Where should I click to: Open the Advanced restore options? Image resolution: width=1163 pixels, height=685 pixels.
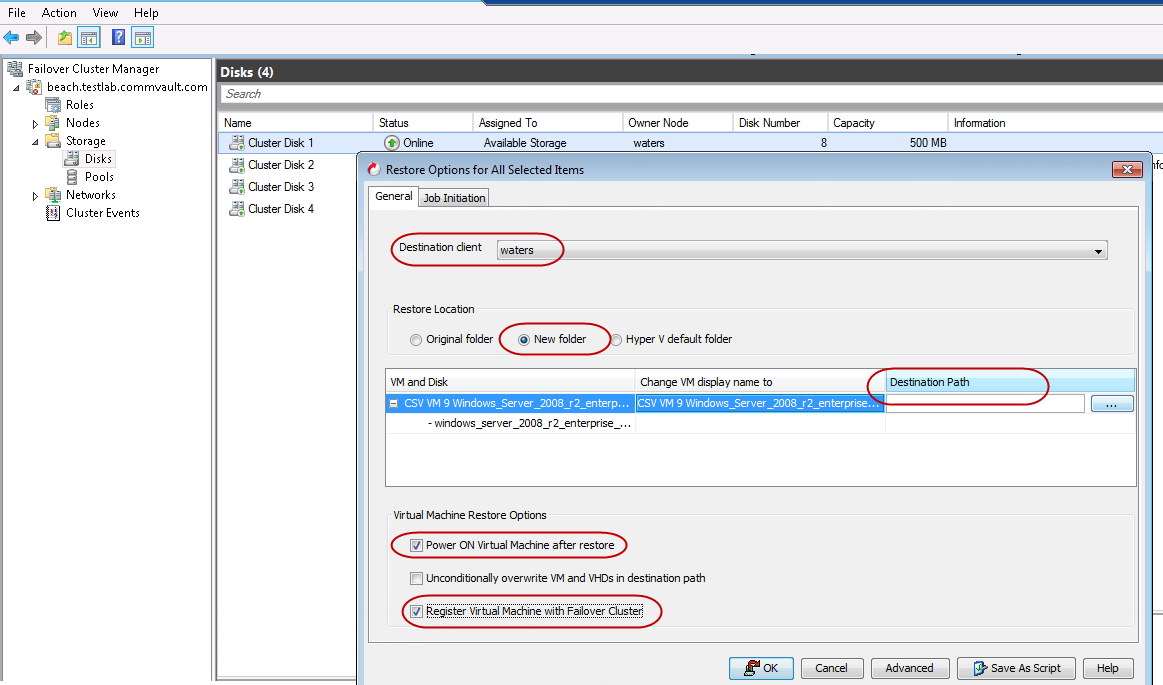[x=909, y=668]
